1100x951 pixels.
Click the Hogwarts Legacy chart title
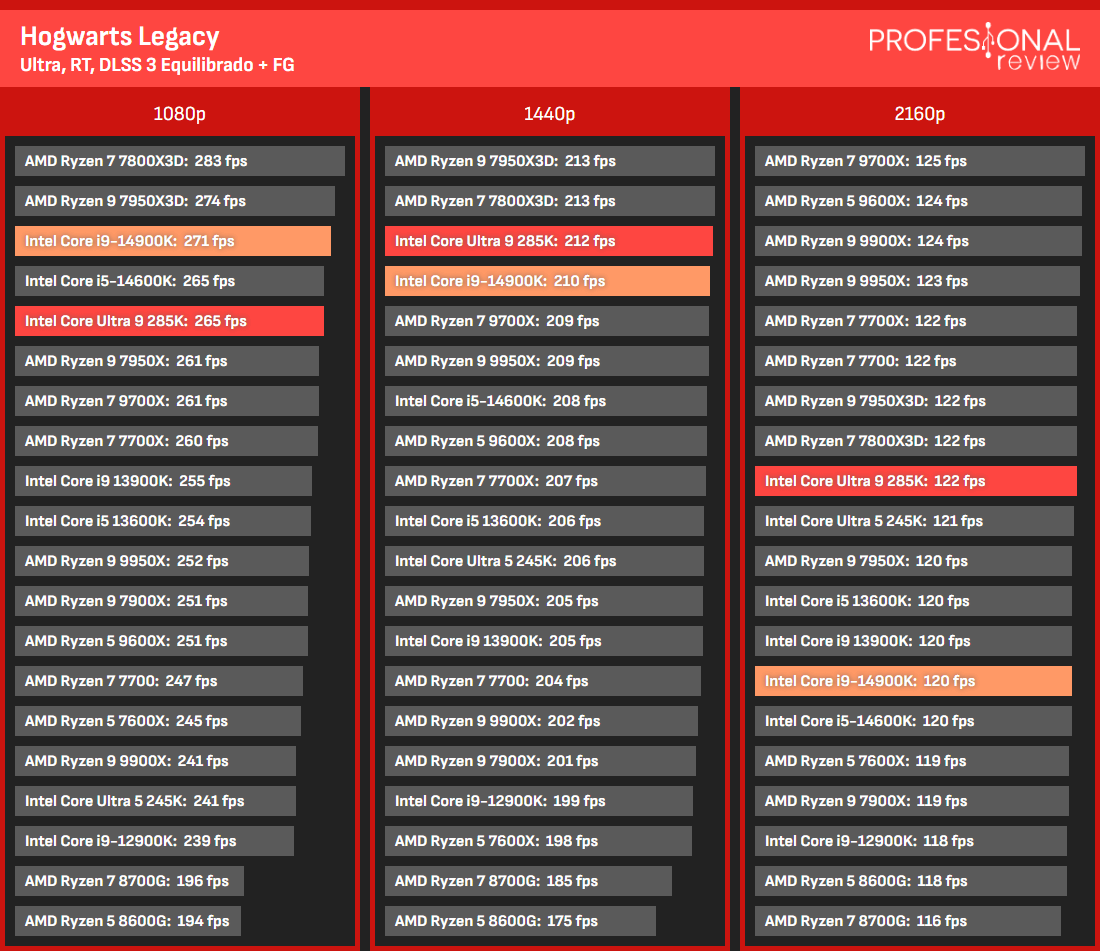(120, 36)
